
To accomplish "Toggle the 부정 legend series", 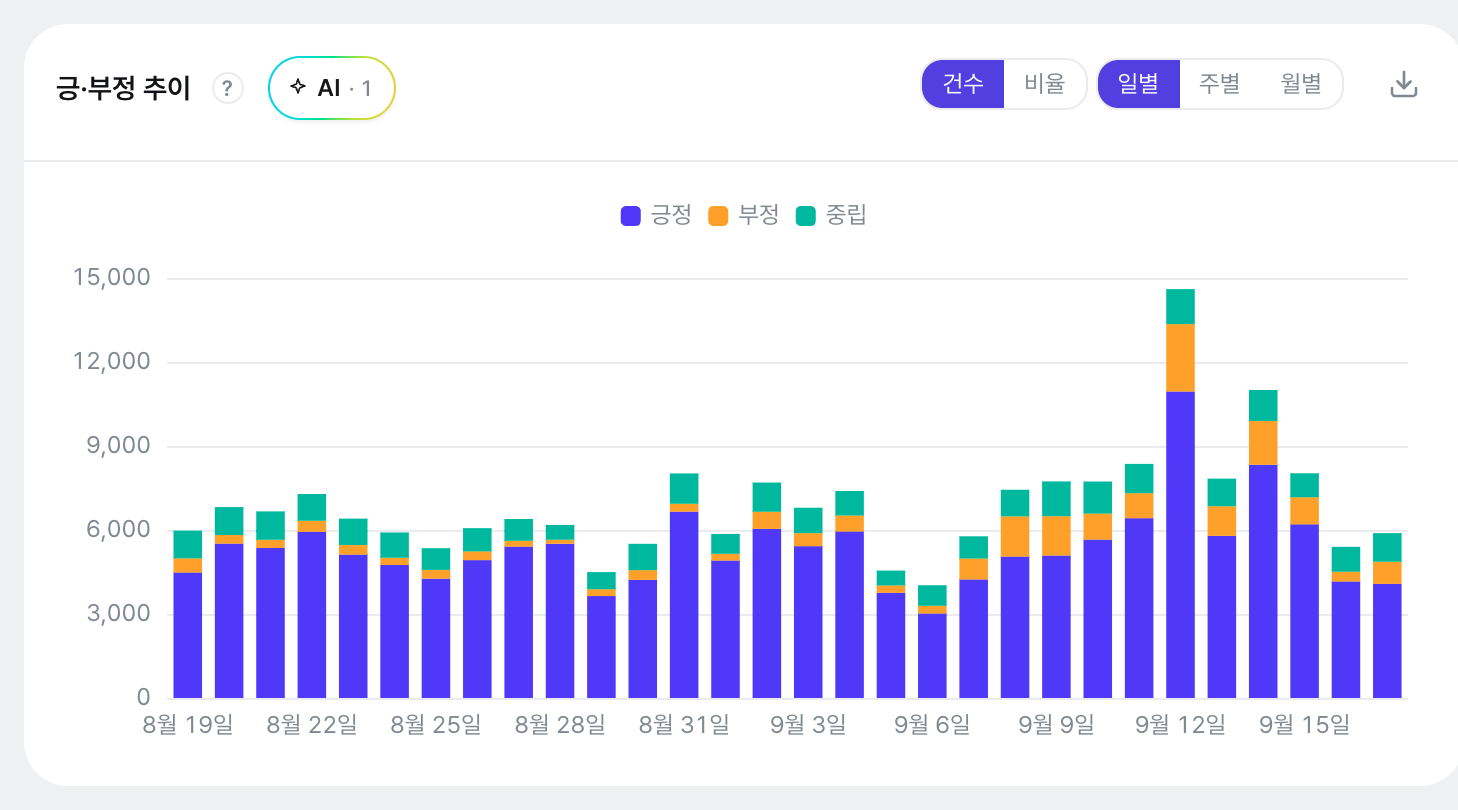I will click(743, 215).
